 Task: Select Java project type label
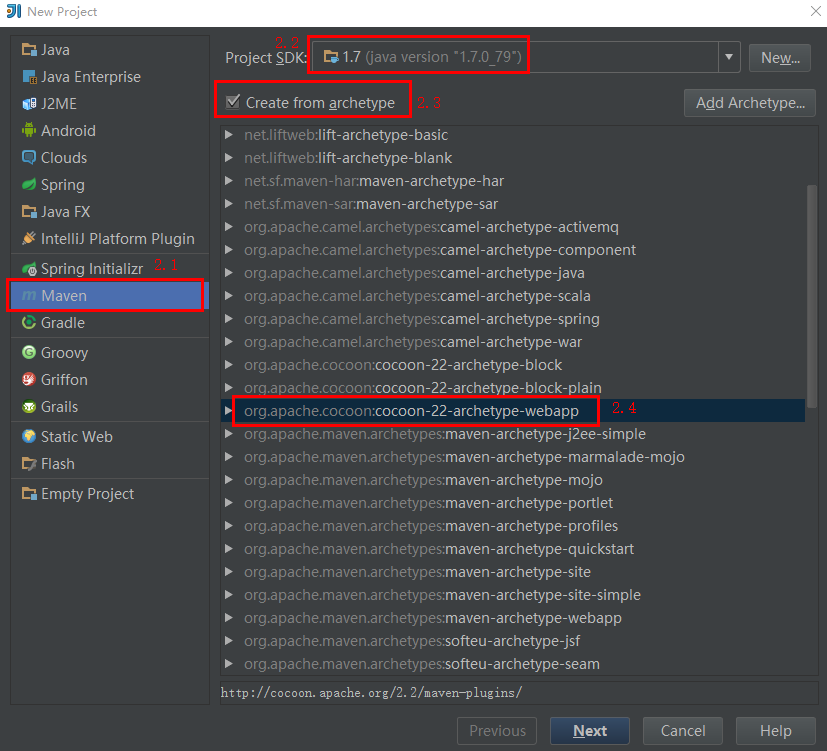(x=55, y=50)
